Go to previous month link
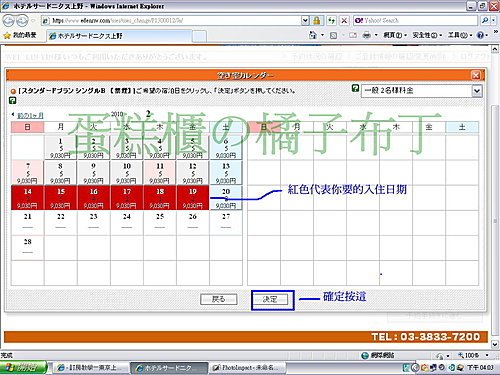The image size is (500, 375). (x=30, y=115)
